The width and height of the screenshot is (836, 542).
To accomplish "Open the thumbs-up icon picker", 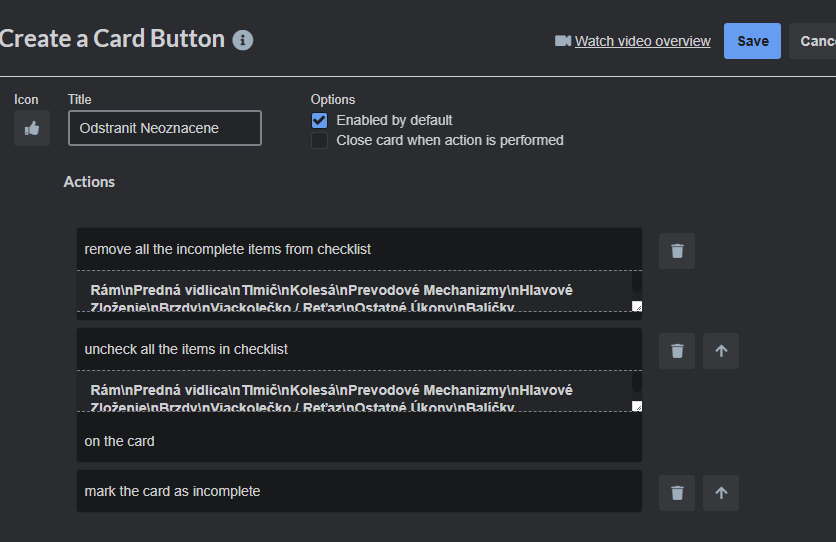I will point(32,128).
